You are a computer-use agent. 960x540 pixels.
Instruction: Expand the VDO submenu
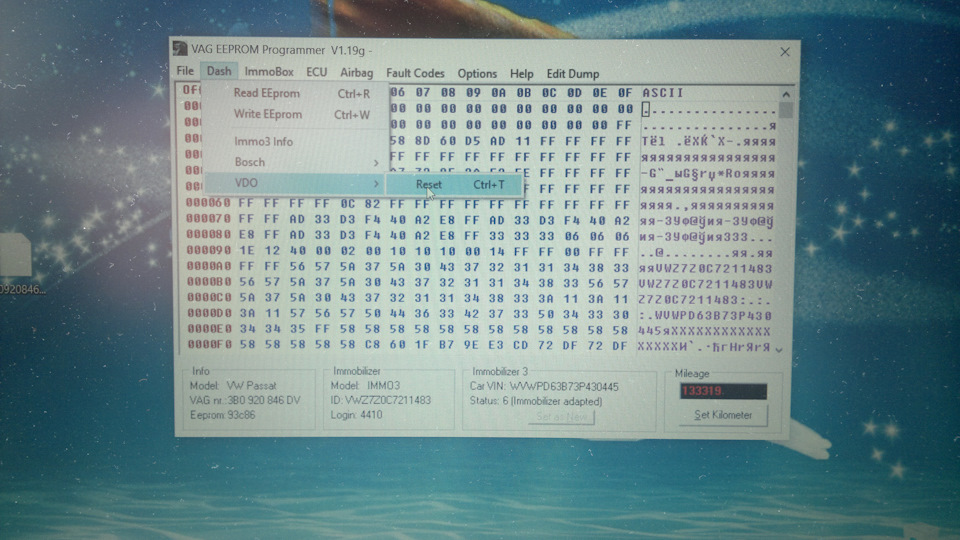point(296,183)
